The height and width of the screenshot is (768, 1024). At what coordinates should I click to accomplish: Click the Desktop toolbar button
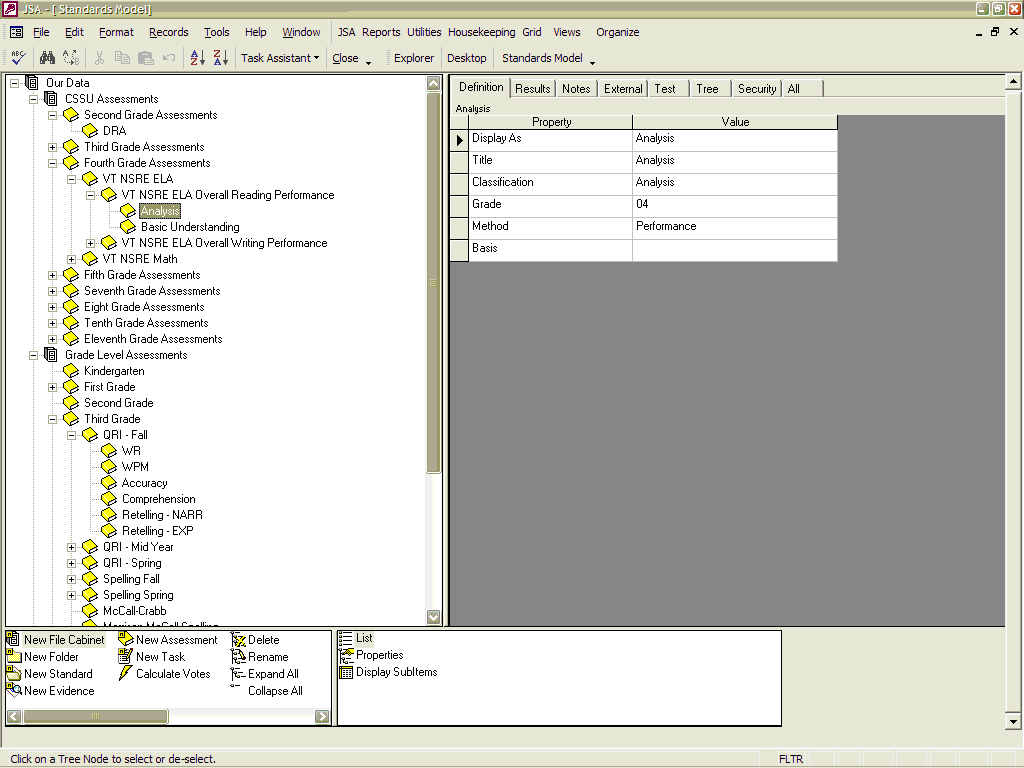467,58
